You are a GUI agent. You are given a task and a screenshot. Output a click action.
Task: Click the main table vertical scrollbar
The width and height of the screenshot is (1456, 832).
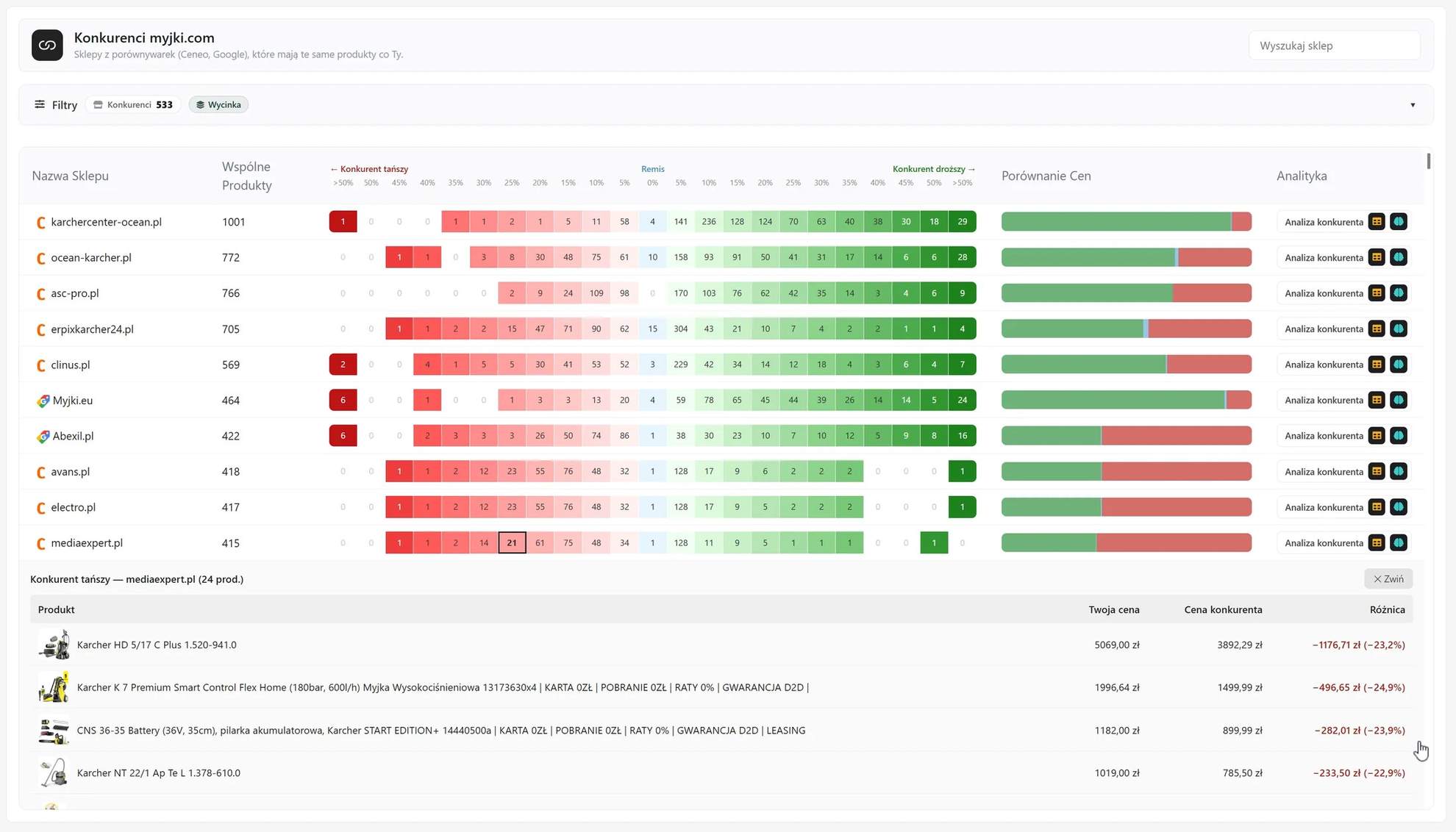pos(1428,160)
